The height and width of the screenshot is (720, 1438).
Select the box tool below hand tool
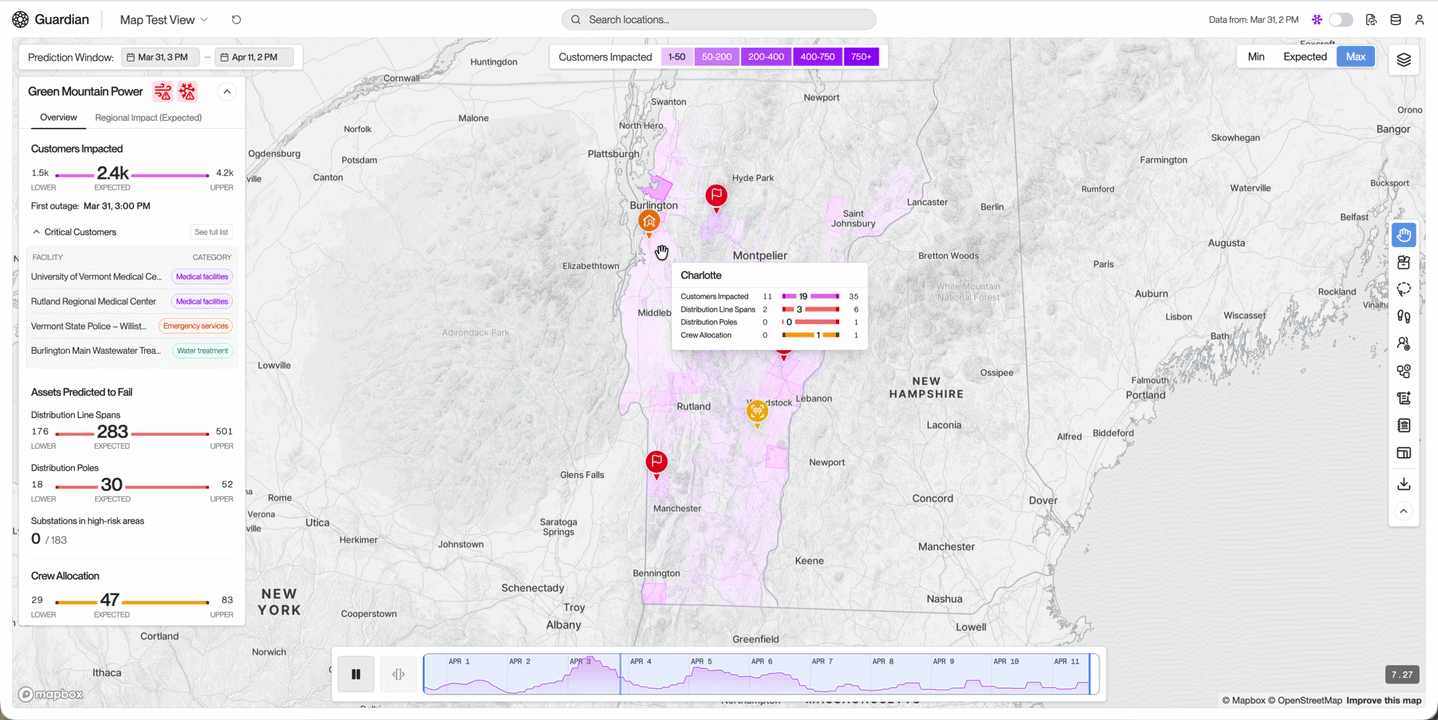[1404, 263]
